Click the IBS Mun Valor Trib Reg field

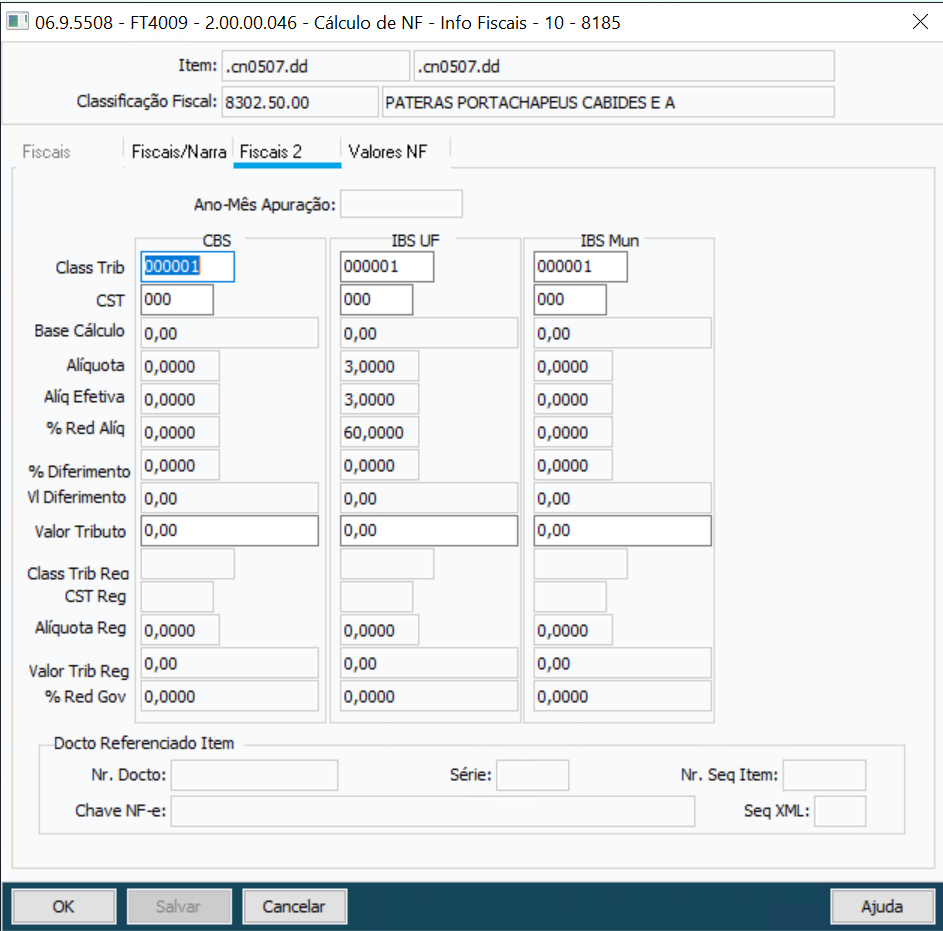pyautogui.click(x=622, y=663)
